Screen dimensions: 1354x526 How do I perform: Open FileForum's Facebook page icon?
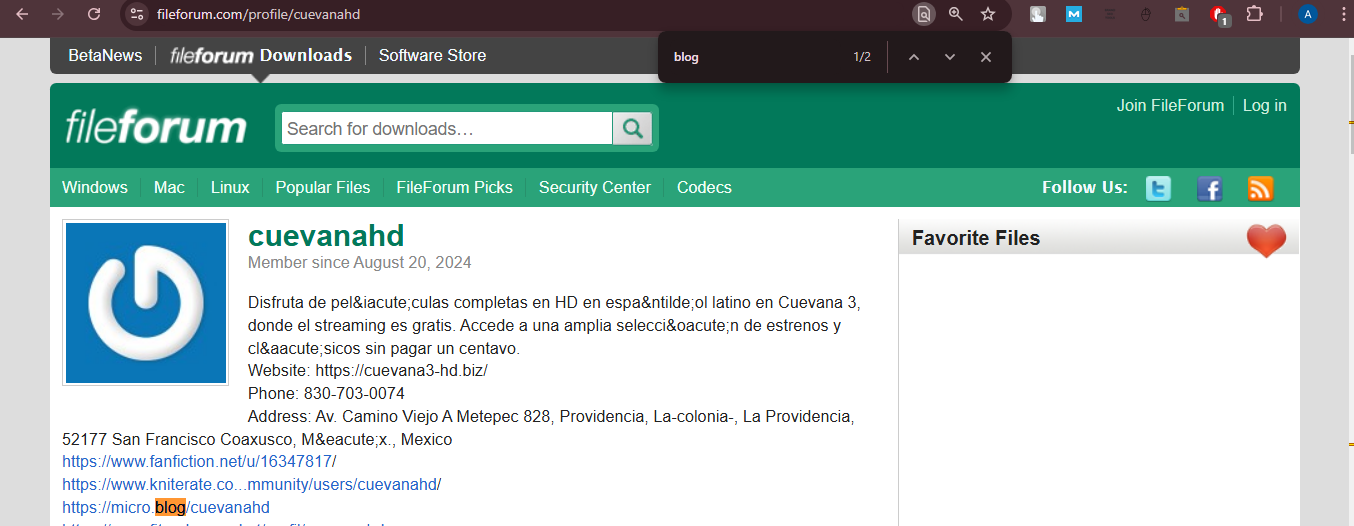click(x=1210, y=188)
